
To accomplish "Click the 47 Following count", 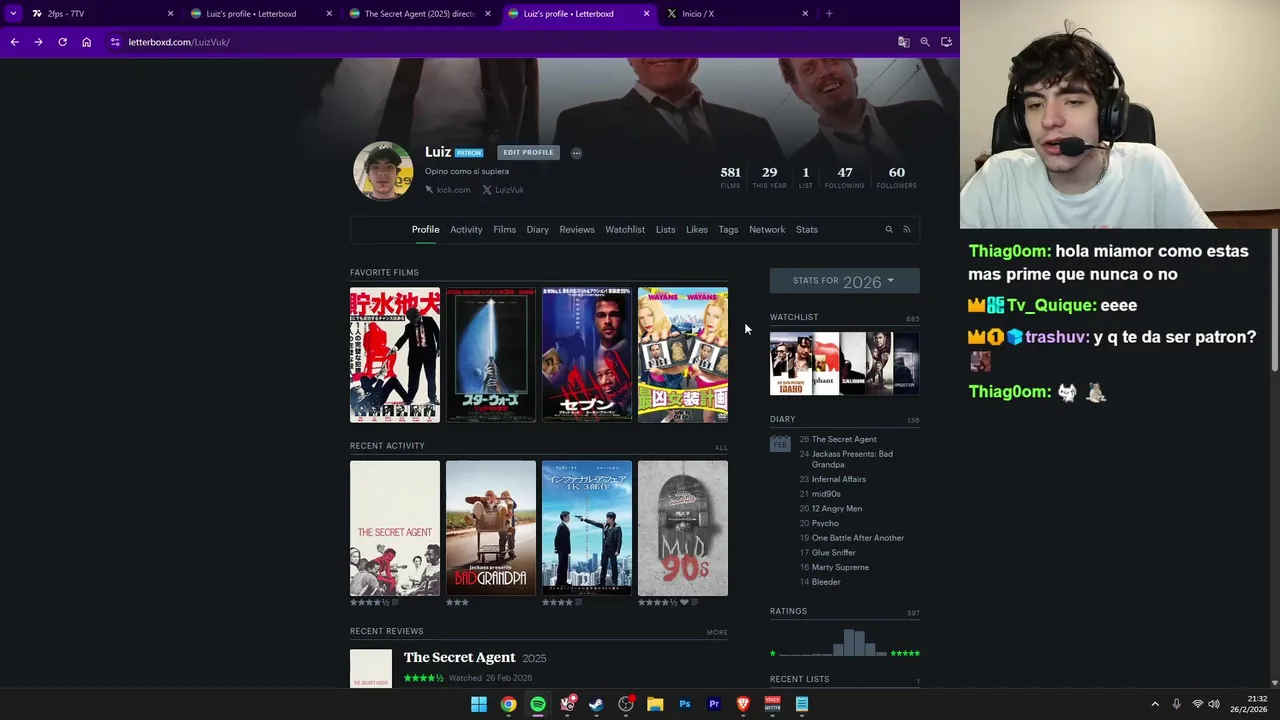I will click(845, 177).
